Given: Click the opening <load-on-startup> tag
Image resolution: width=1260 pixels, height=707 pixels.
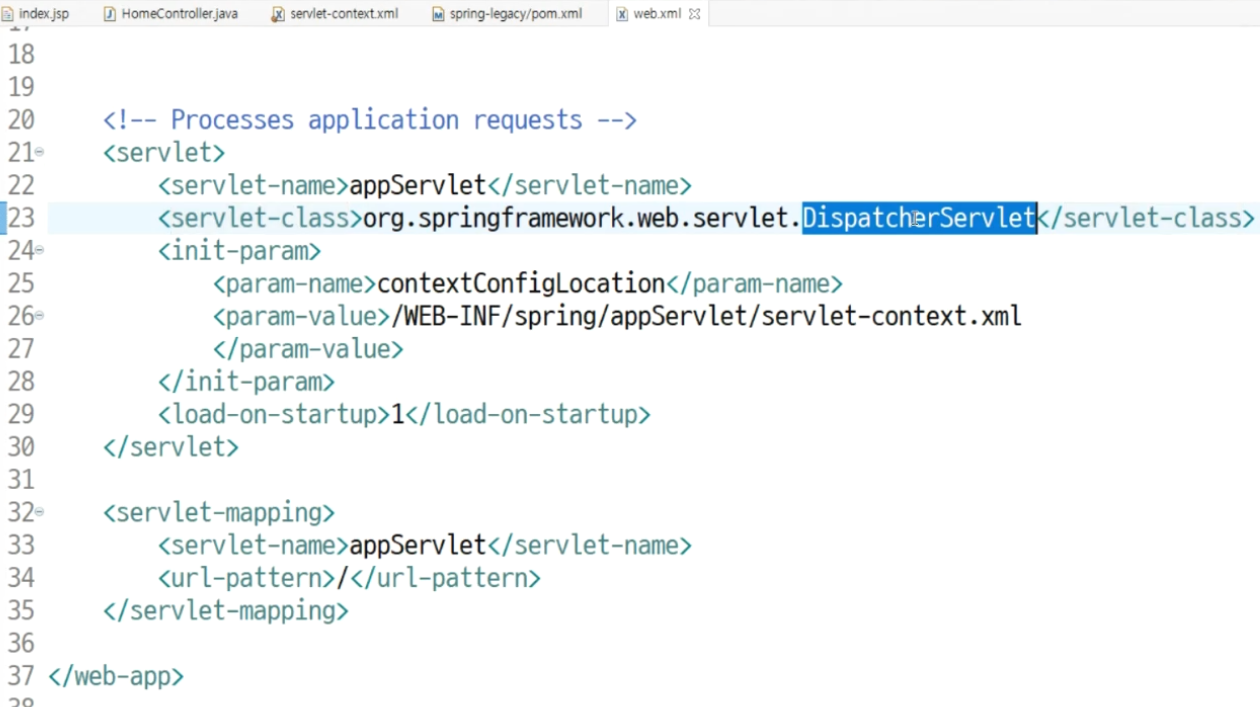Looking at the screenshot, I should [274, 414].
